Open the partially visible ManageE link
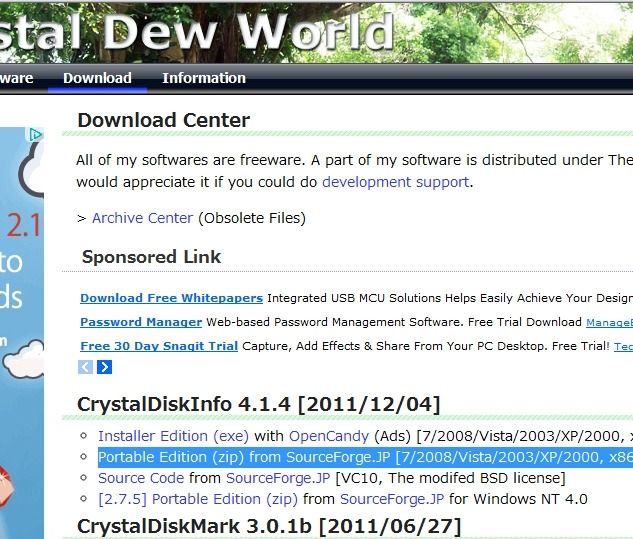The width and height of the screenshot is (633, 539). [609, 323]
